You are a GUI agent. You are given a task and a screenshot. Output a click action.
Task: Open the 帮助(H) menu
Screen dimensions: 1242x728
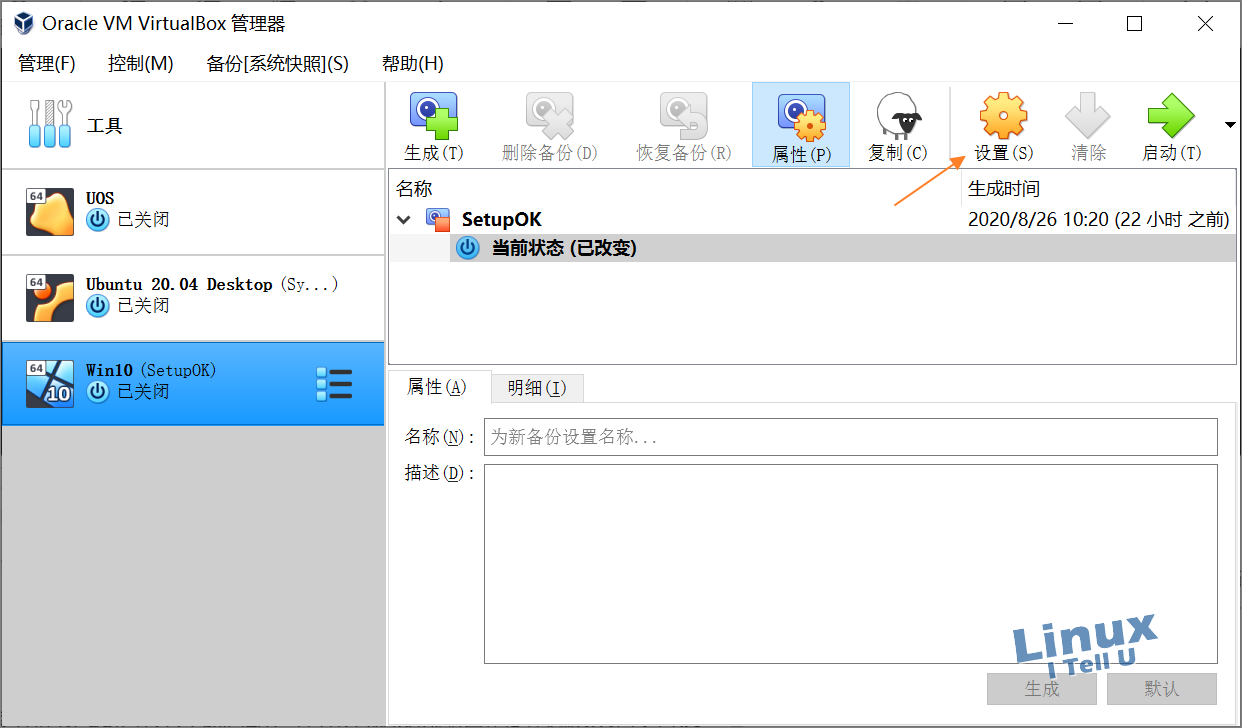coord(413,63)
